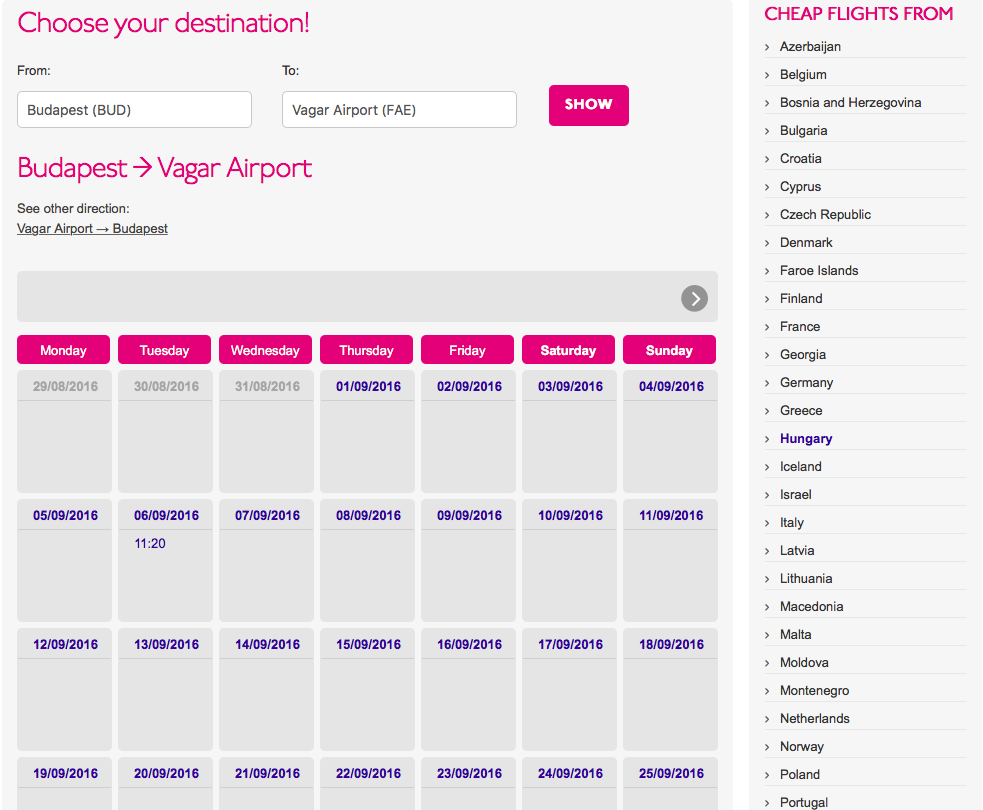983x810 pixels.
Task: Select Norway from the sidebar
Action: (801, 747)
